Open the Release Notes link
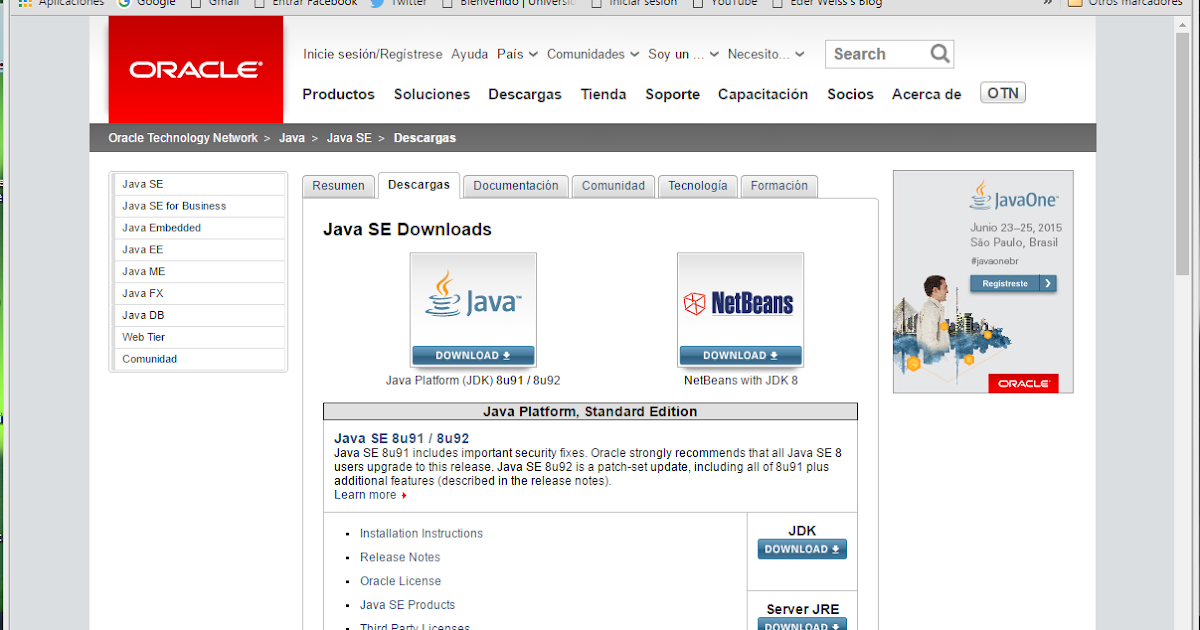 click(x=400, y=558)
